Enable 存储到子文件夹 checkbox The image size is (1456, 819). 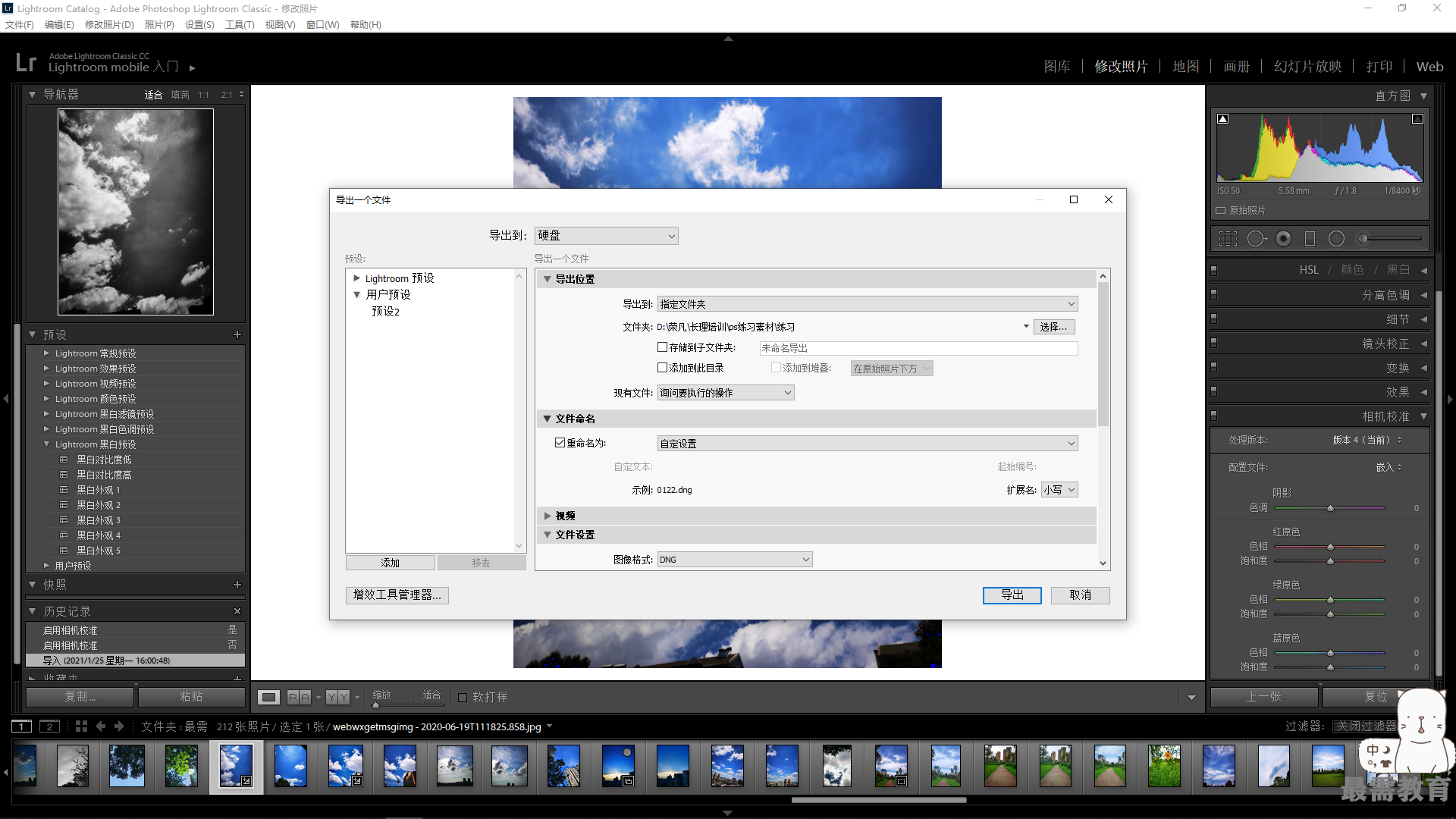click(662, 347)
